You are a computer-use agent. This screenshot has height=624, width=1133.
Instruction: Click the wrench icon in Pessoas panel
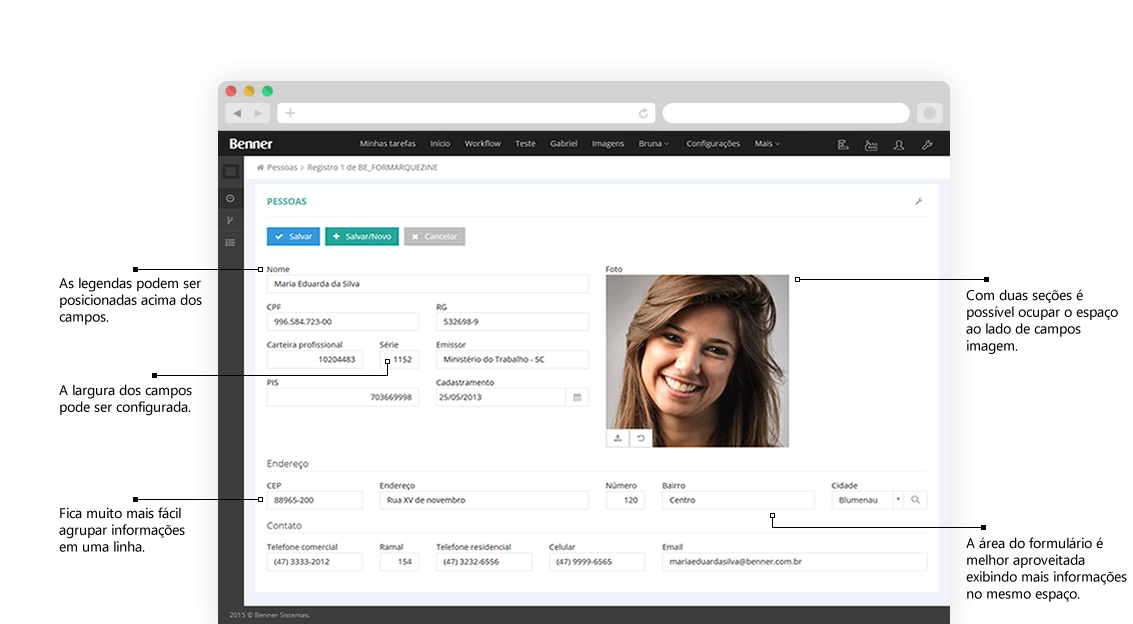(918, 202)
